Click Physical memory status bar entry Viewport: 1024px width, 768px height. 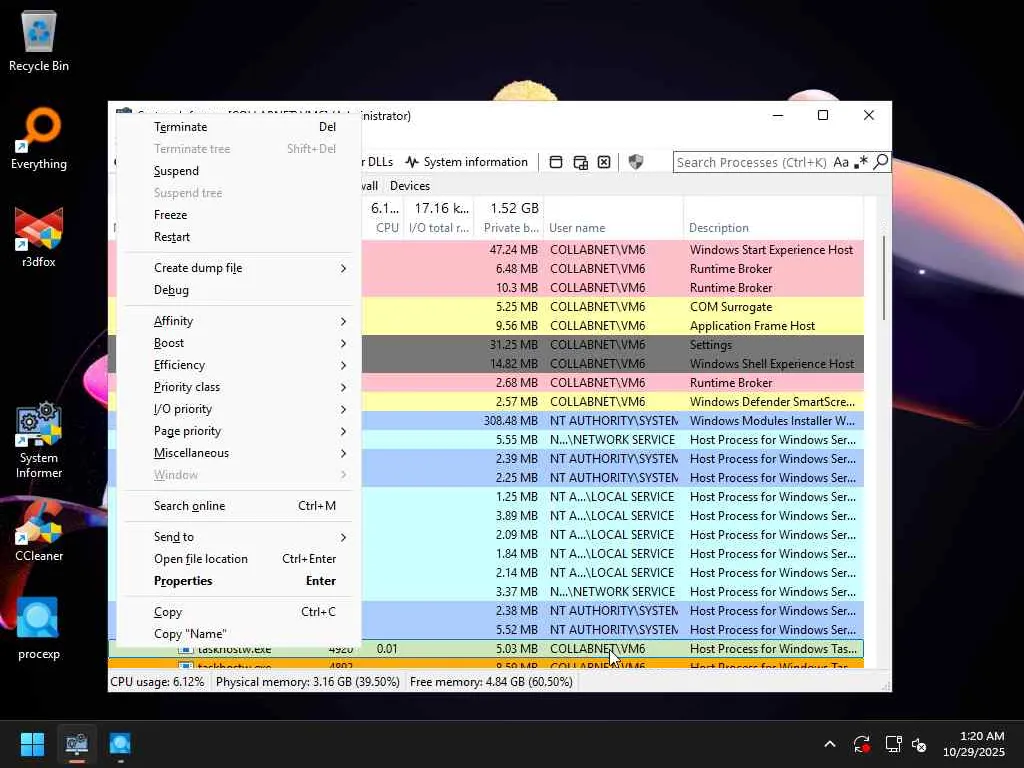pos(308,682)
